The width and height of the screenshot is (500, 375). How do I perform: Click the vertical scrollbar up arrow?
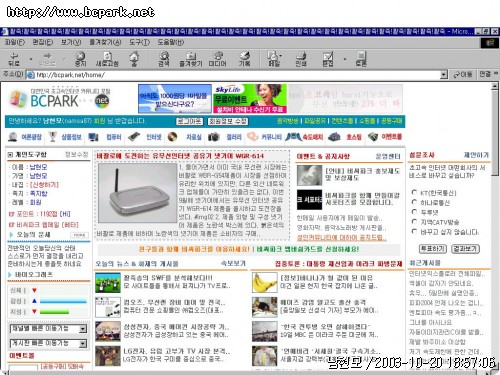tap(495, 86)
